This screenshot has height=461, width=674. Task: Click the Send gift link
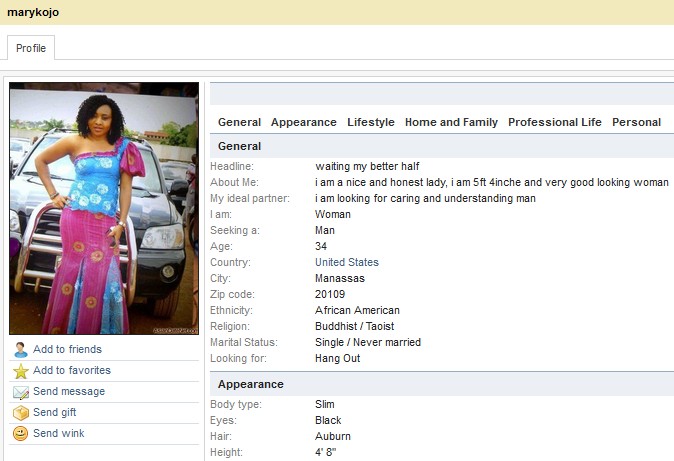[x=55, y=412]
